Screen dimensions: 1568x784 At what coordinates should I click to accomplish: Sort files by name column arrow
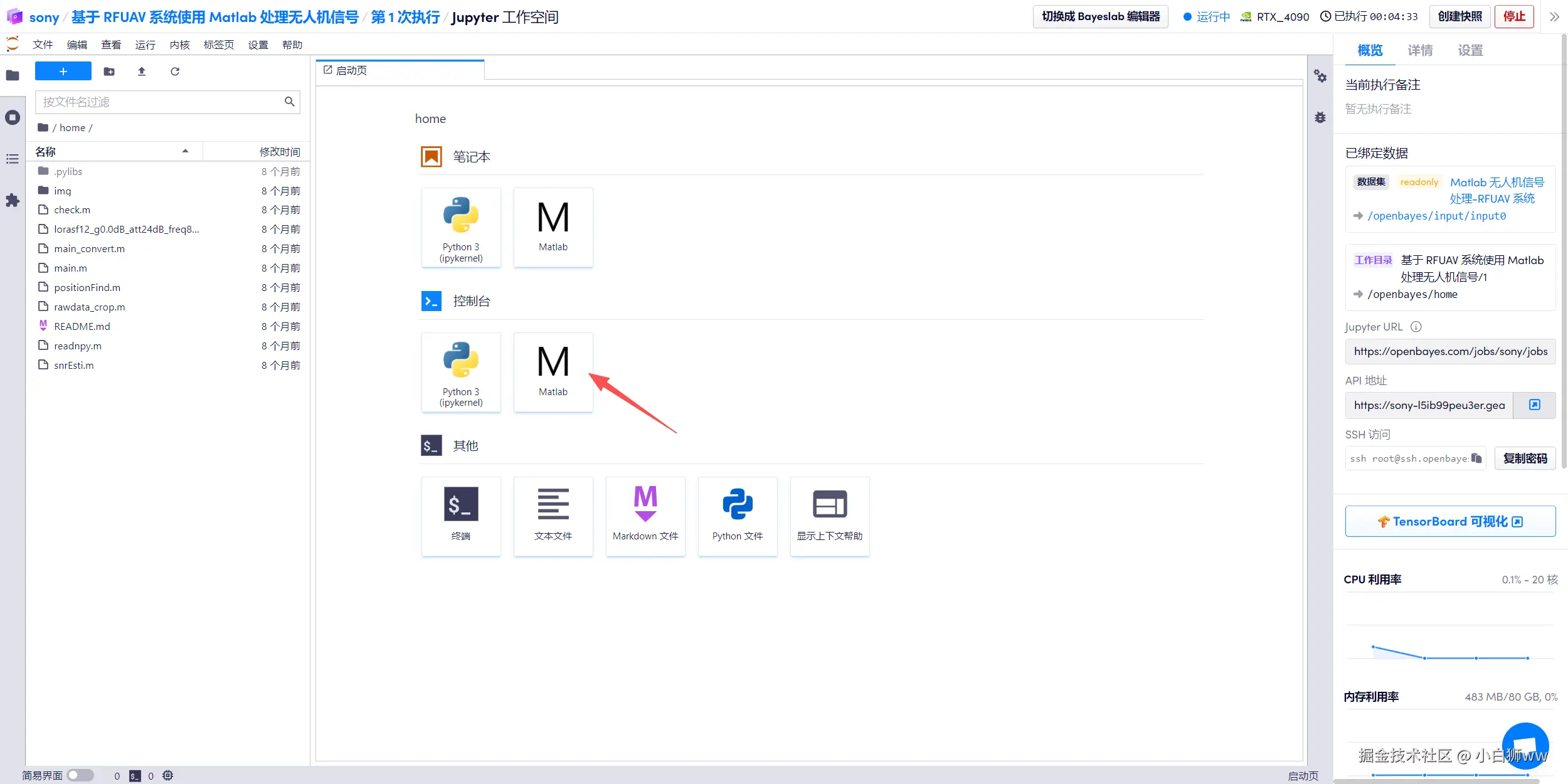(x=185, y=151)
